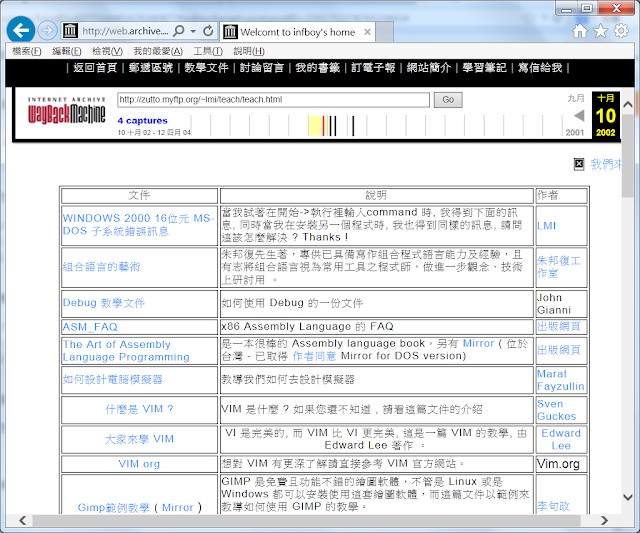Click the Wayback Machine logo
The width and height of the screenshot is (640, 533).
(x=66, y=116)
